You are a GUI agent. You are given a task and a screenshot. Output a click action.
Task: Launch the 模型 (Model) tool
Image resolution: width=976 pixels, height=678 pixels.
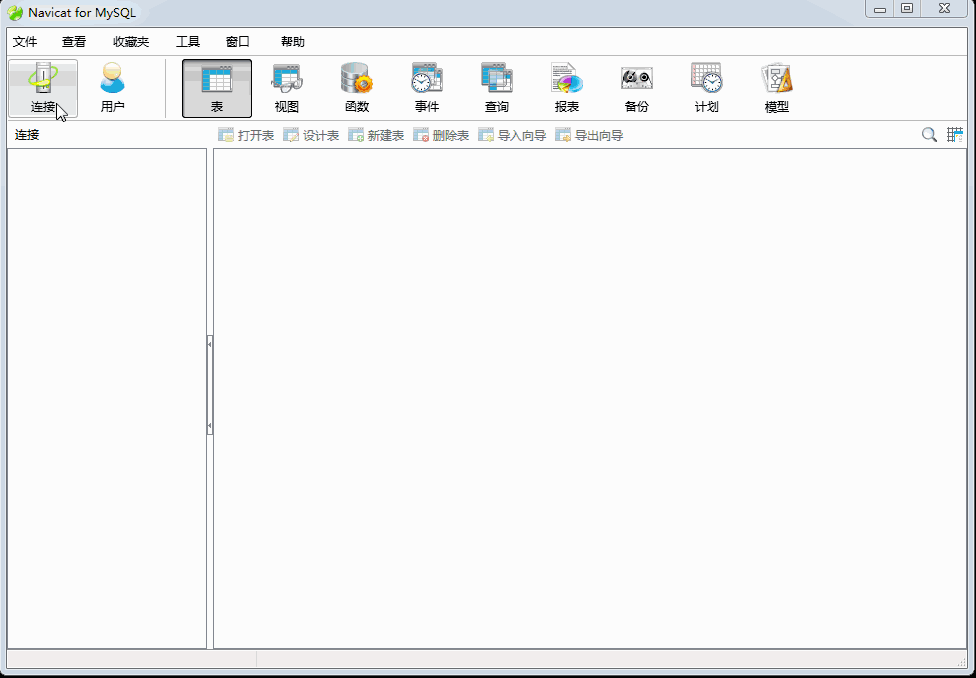777,88
